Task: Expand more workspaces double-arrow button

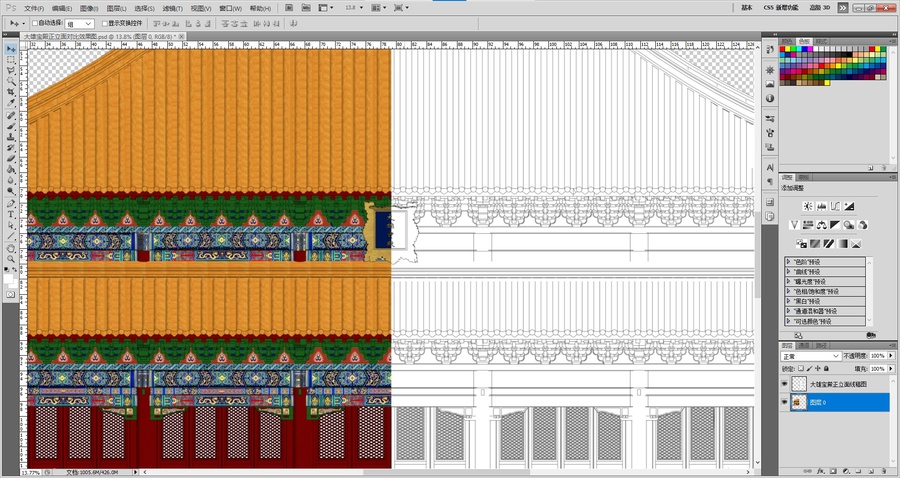Action: pyautogui.click(x=843, y=8)
